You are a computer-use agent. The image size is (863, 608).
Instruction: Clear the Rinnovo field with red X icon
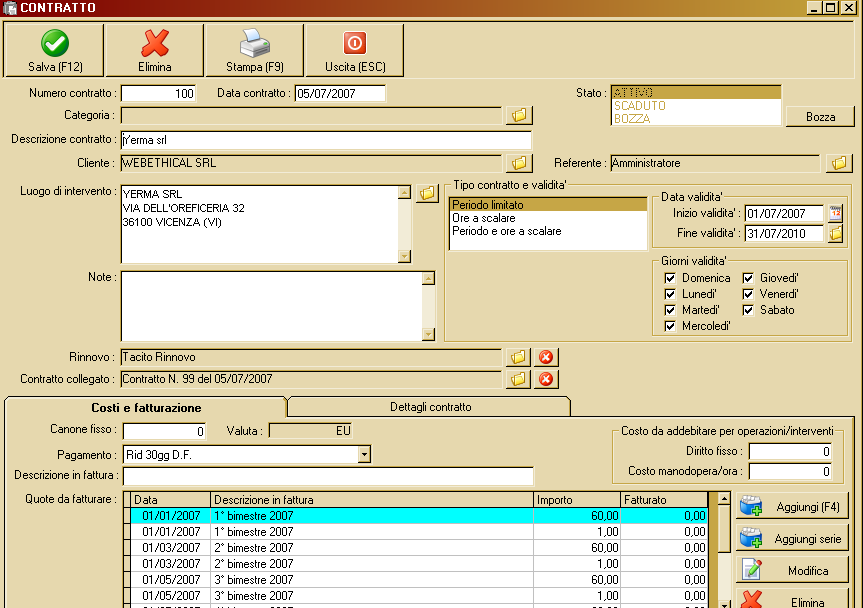coord(546,357)
